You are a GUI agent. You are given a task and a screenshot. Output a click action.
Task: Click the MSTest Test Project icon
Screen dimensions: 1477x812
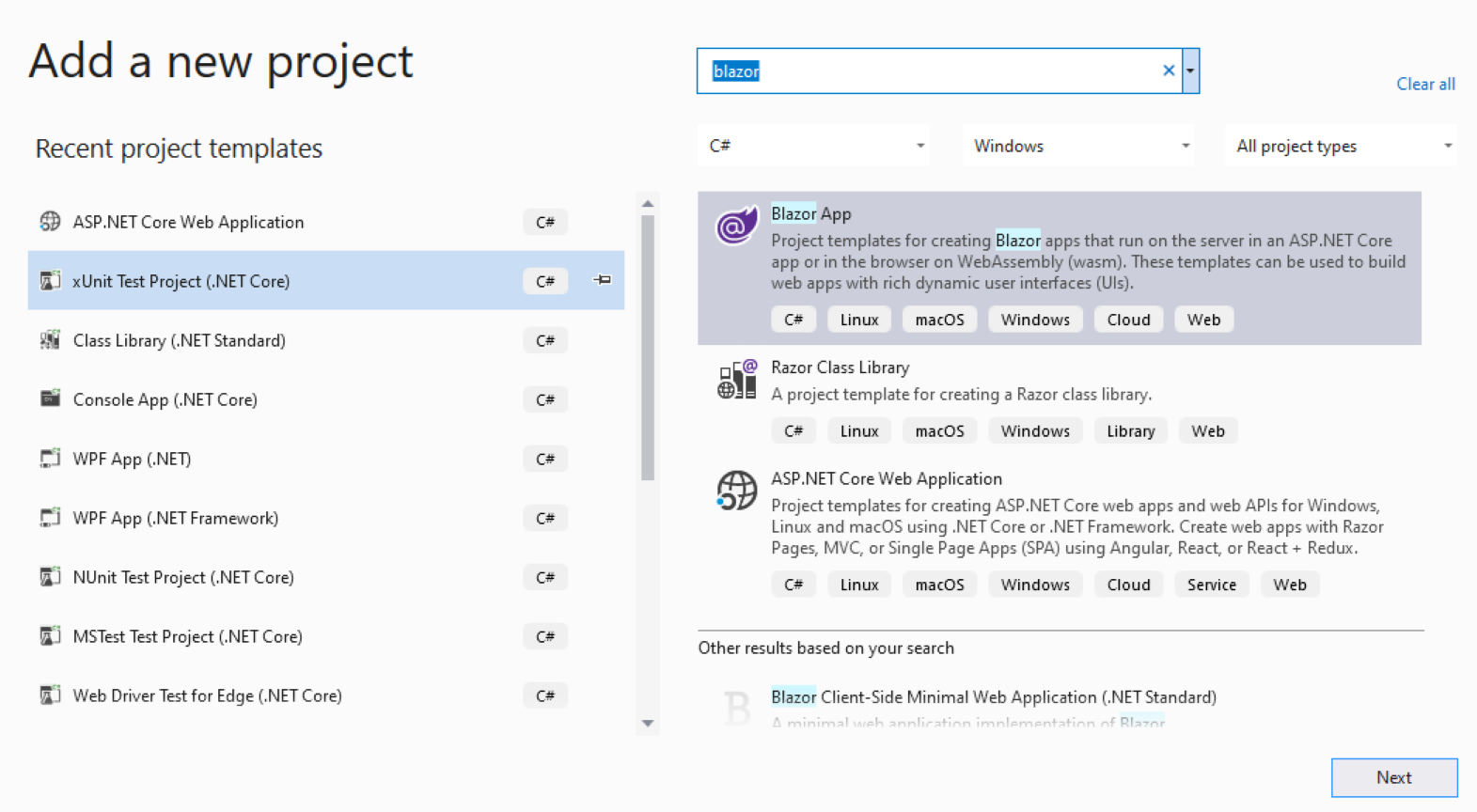tap(50, 636)
